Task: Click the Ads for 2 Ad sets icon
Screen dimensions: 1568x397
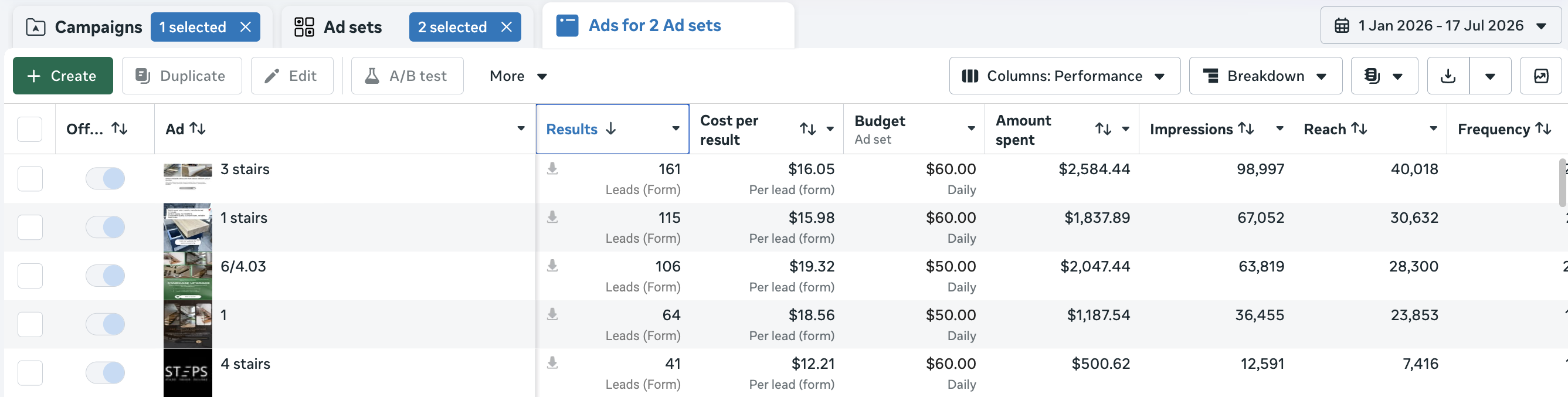Action: click(566, 26)
